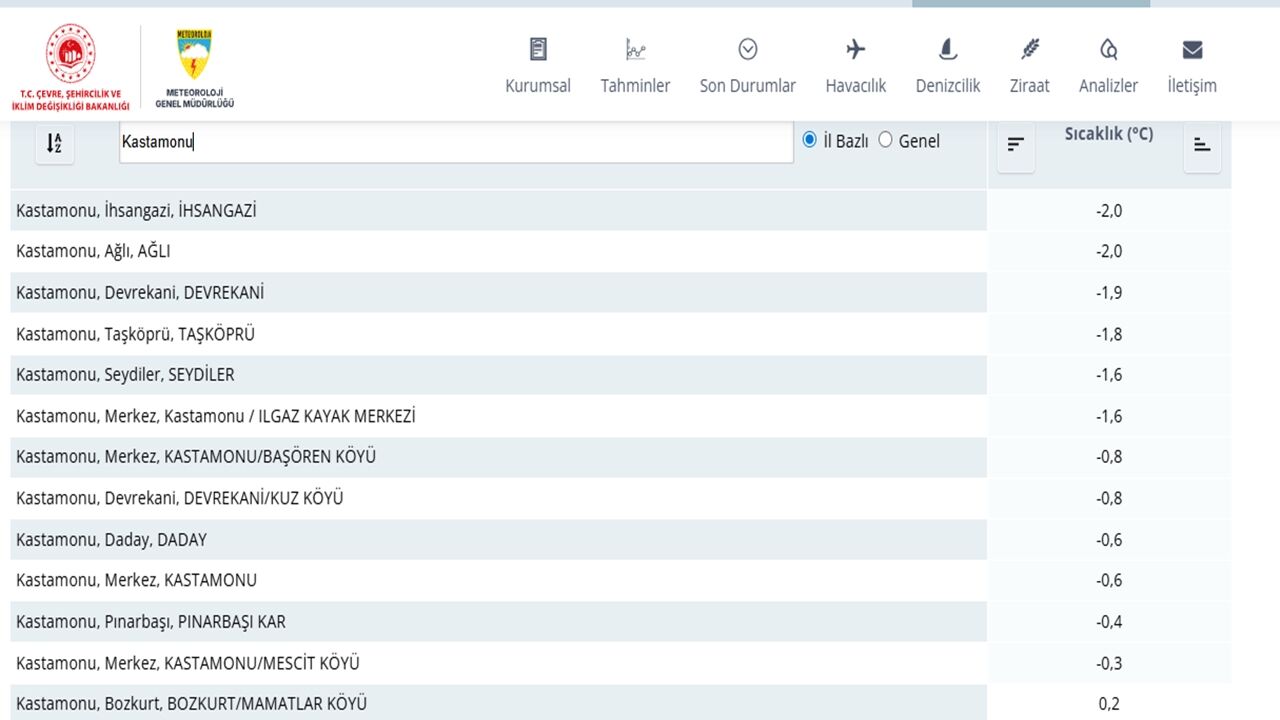Image resolution: width=1280 pixels, height=720 pixels.
Task: Click the Analizler droplet icon
Action: [1108, 49]
